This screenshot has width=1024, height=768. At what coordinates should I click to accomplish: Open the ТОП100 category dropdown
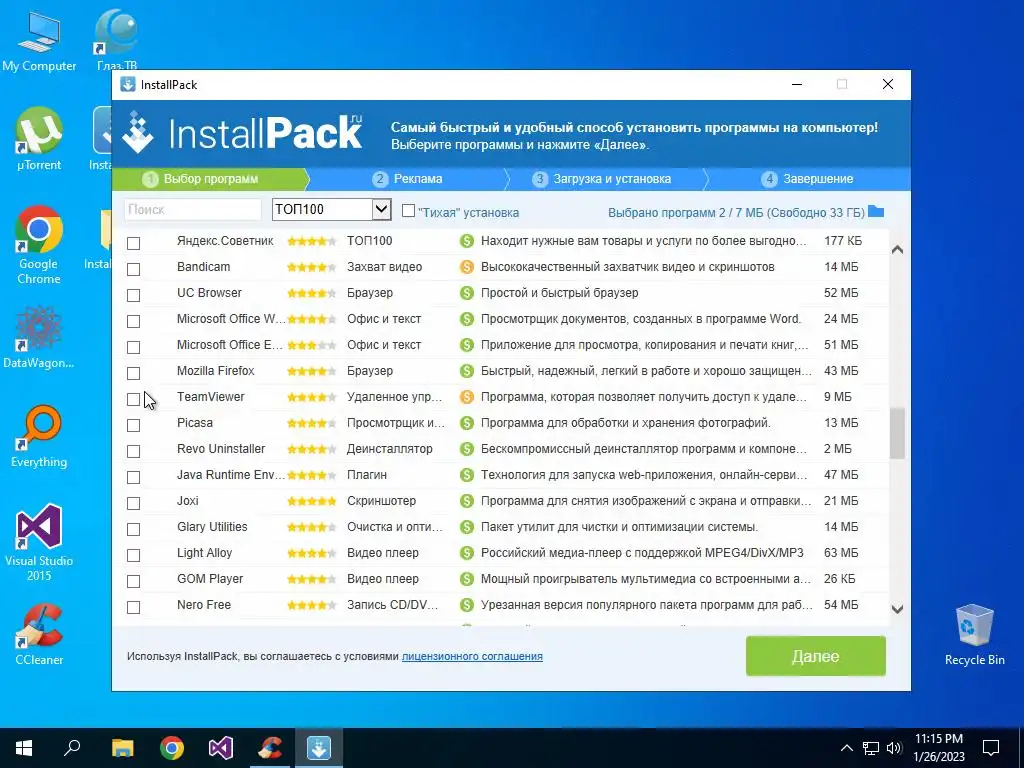332,210
